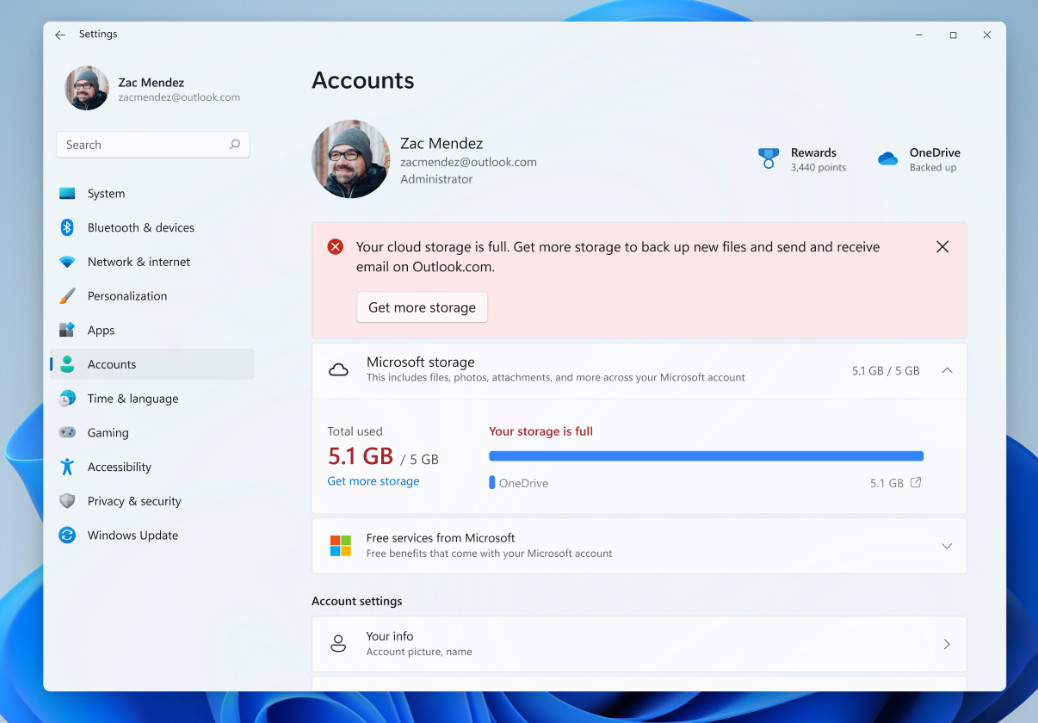Viewport: 1038px width, 723px height.
Task: Open Personalization settings page
Action: coord(127,296)
